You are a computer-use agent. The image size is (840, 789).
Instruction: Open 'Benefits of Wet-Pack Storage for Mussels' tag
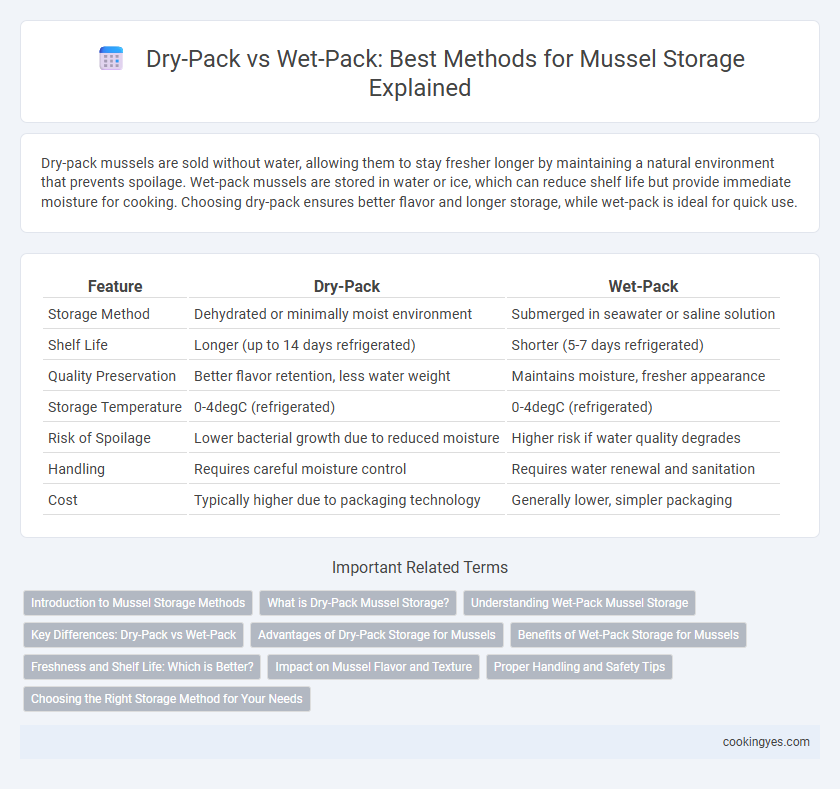pyautogui.click(x=628, y=635)
